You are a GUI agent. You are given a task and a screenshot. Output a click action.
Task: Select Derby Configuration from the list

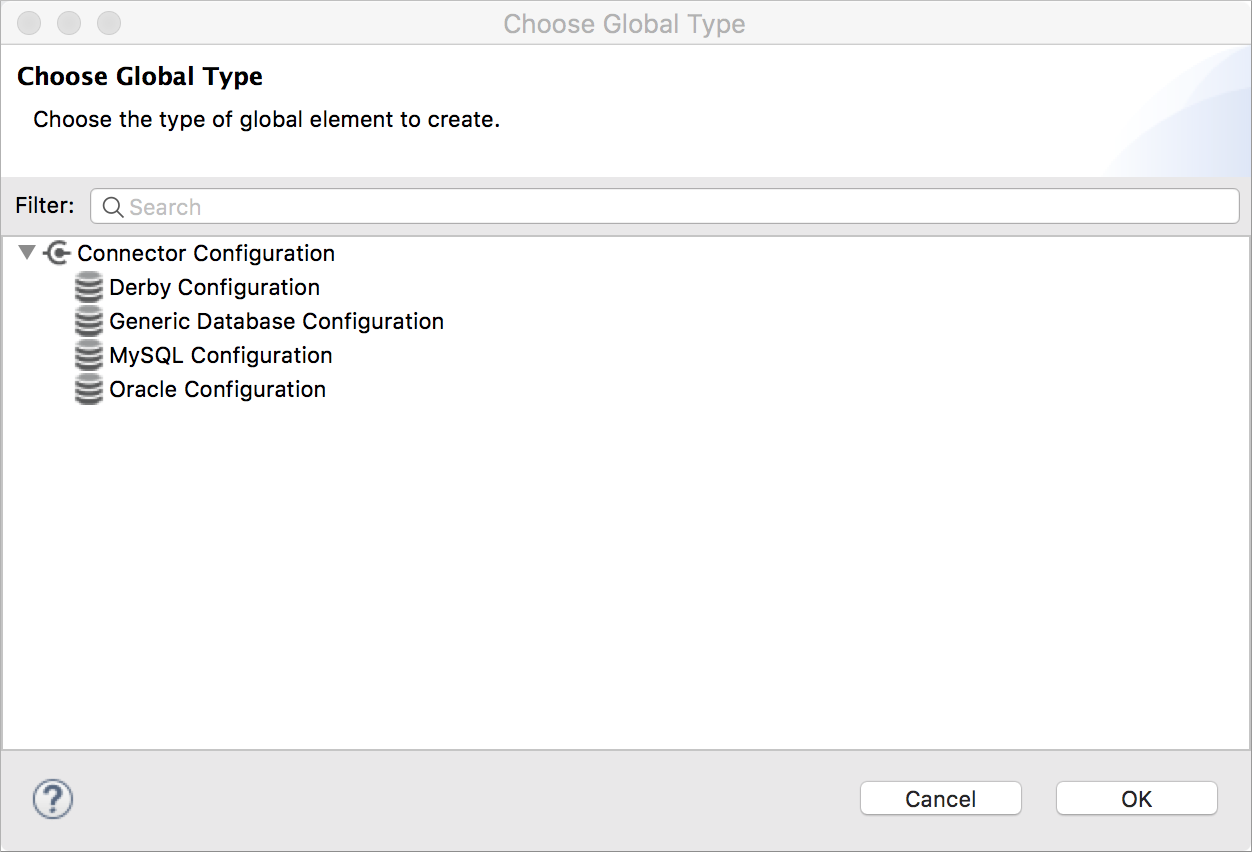point(214,287)
